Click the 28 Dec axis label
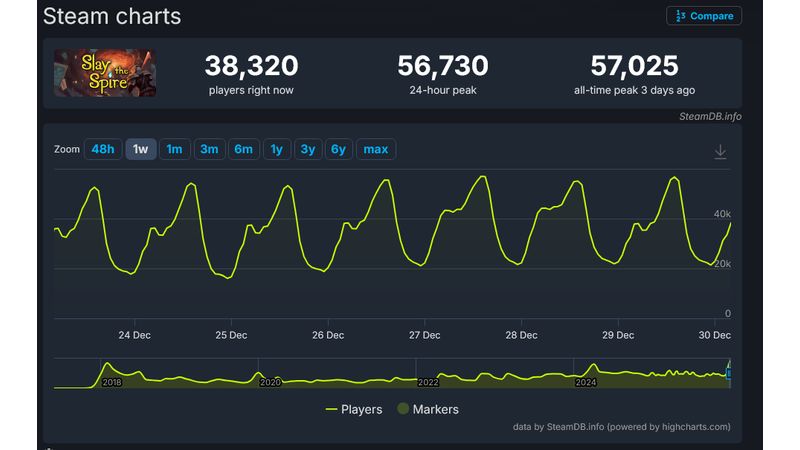Screen dimensions: 800x450 coord(521,335)
